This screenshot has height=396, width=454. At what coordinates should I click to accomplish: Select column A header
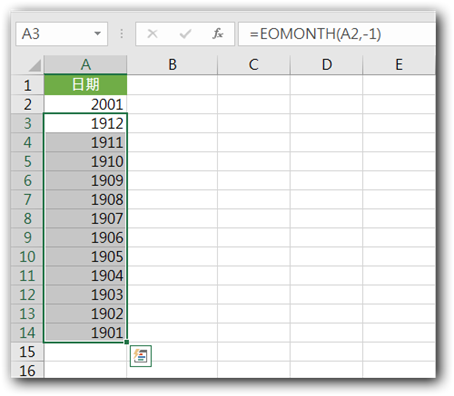(x=85, y=65)
